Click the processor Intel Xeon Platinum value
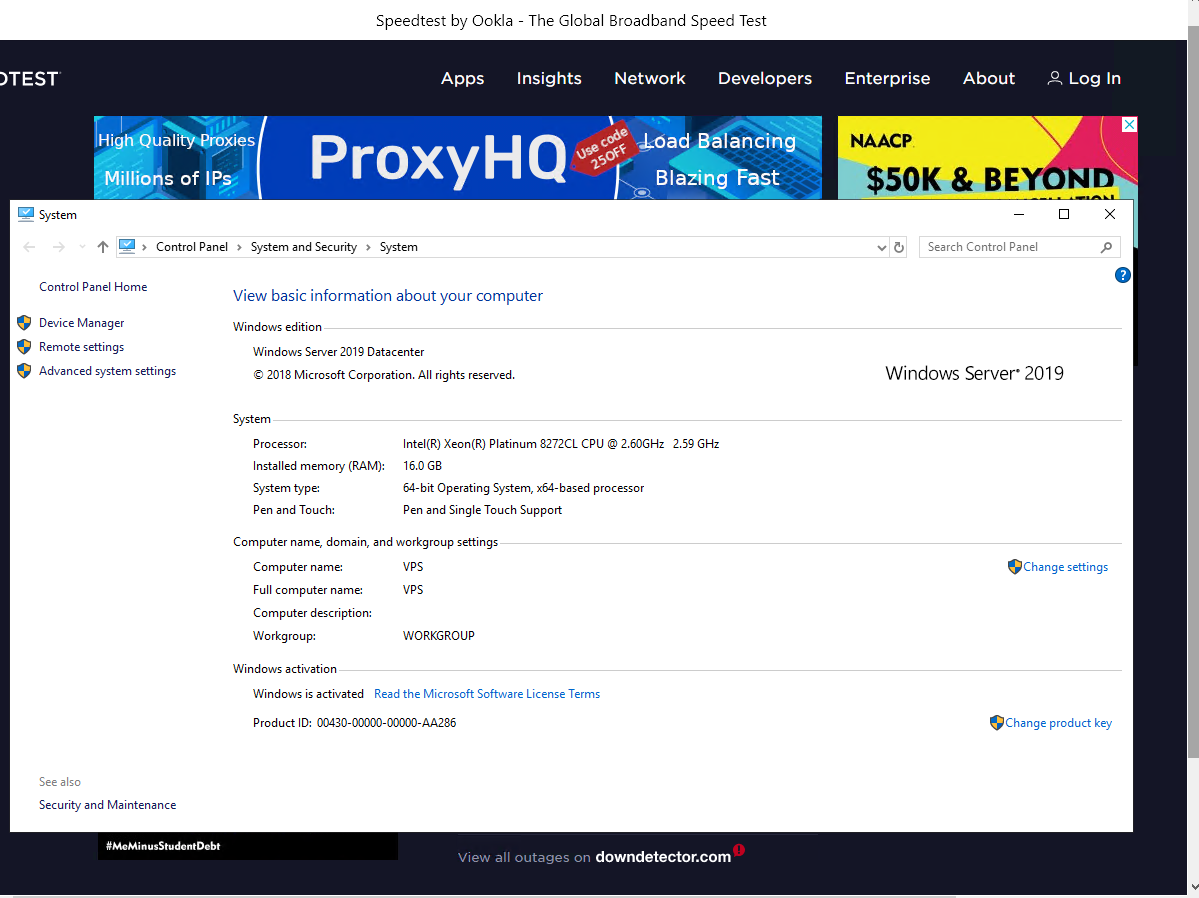The width and height of the screenshot is (1199, 898). [561, 444]
